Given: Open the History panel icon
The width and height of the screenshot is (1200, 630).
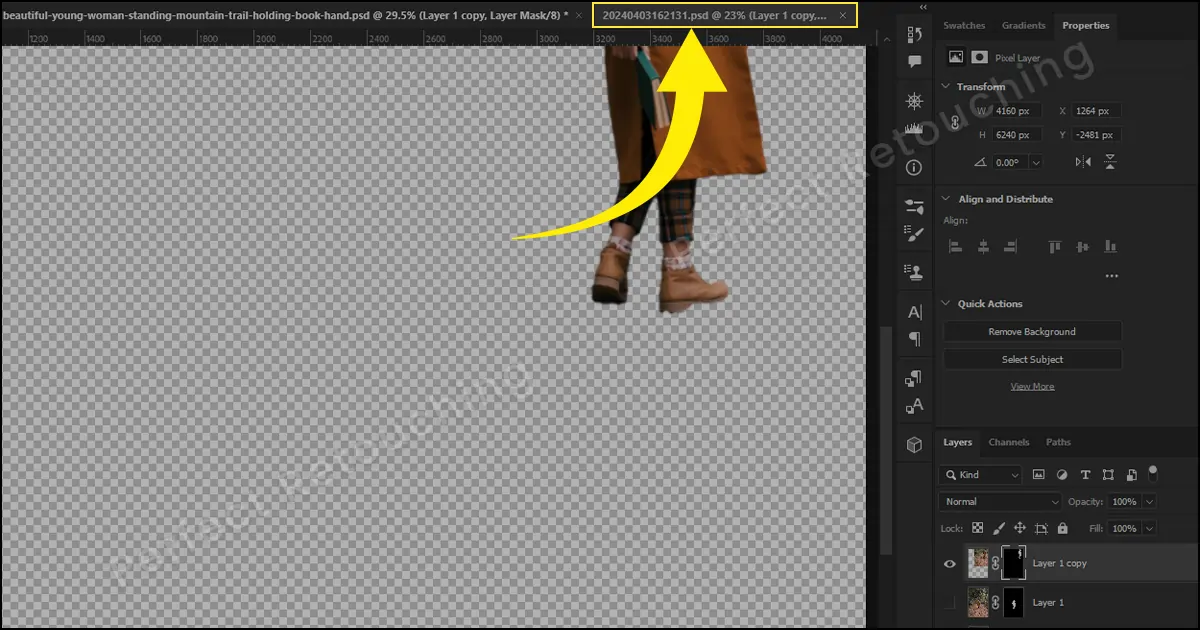Looking at the screenshot, I should (914, 35).
